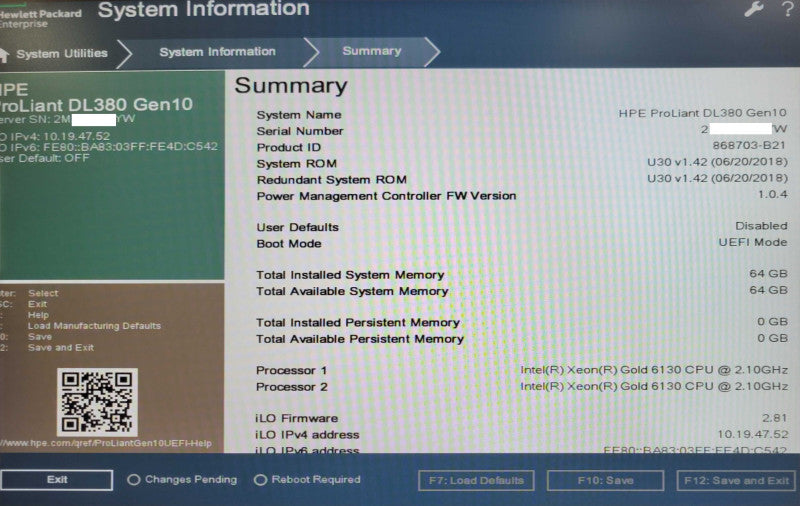This screenshot has width=800, height=506.
Task: Select Total Available Persistent Memory label
Action: (x=360, y=339)
